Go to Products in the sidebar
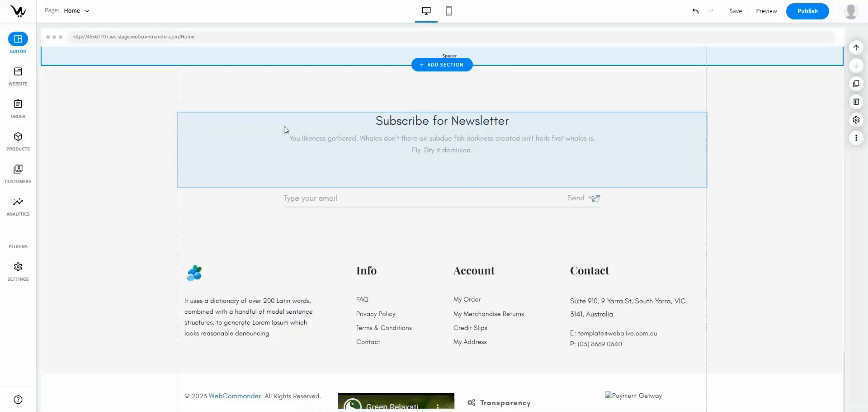The width and height of the screenshot is (868, 412). click(x=18, y=140)
